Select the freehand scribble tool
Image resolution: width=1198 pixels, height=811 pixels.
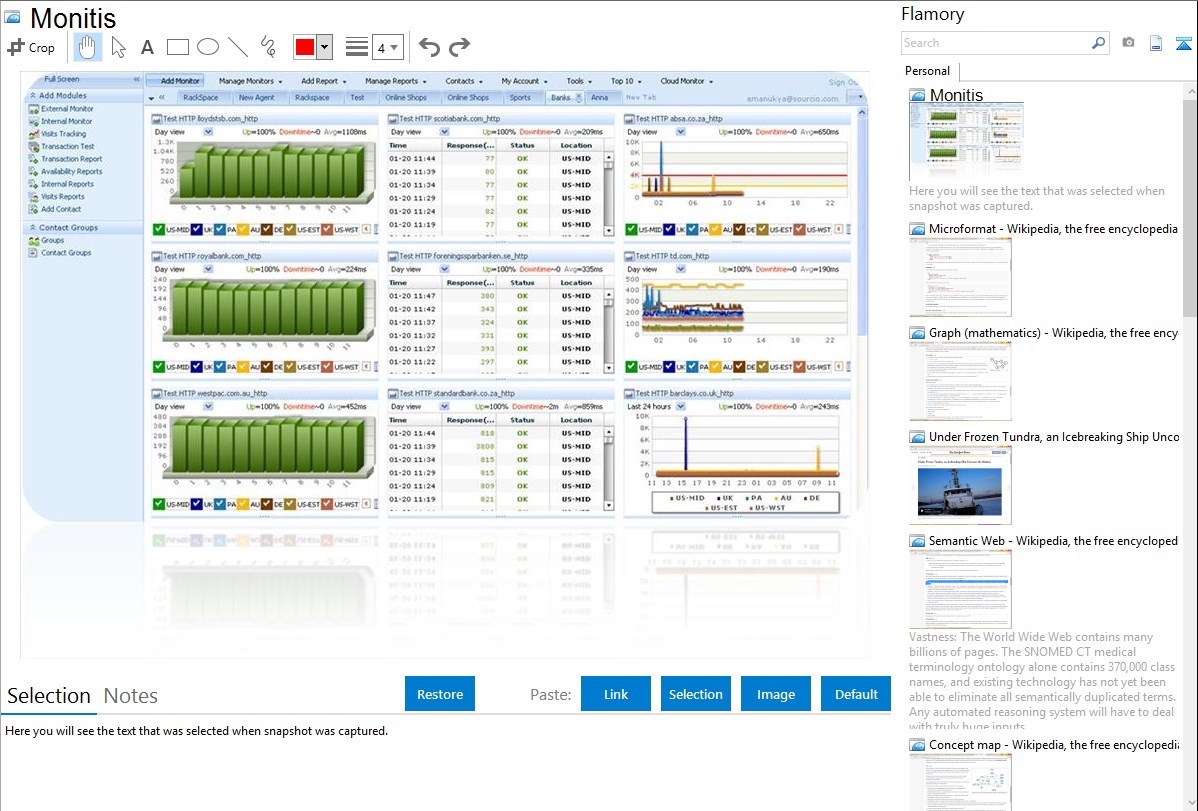[268, 47]
